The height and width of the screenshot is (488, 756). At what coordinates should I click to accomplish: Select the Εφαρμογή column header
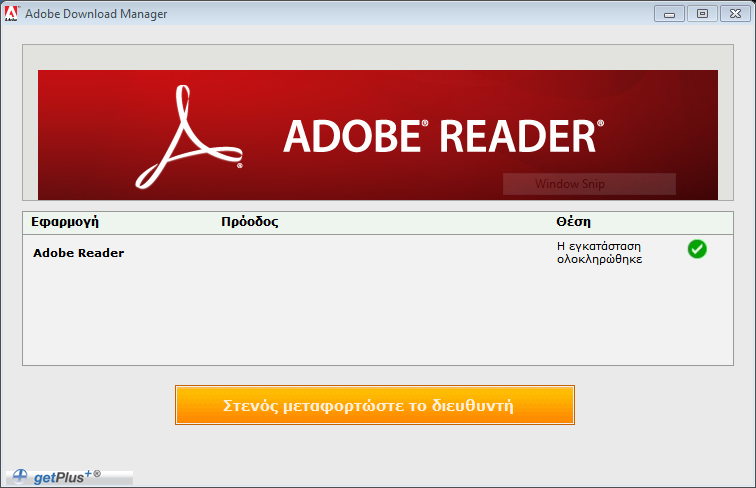[x=65, y=222]
